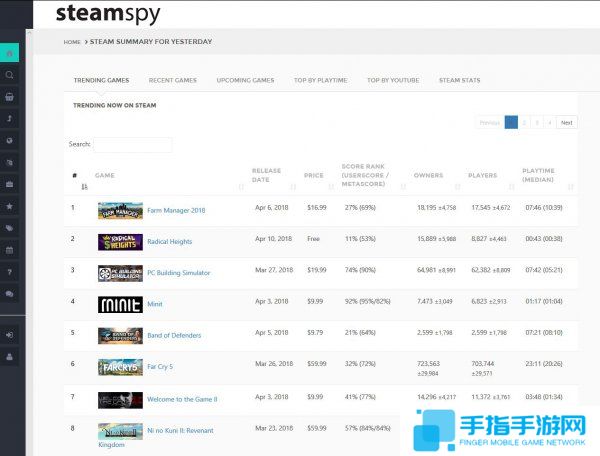
Task: Open the calendar icon in the sidebar
Action: click(10, 250)
